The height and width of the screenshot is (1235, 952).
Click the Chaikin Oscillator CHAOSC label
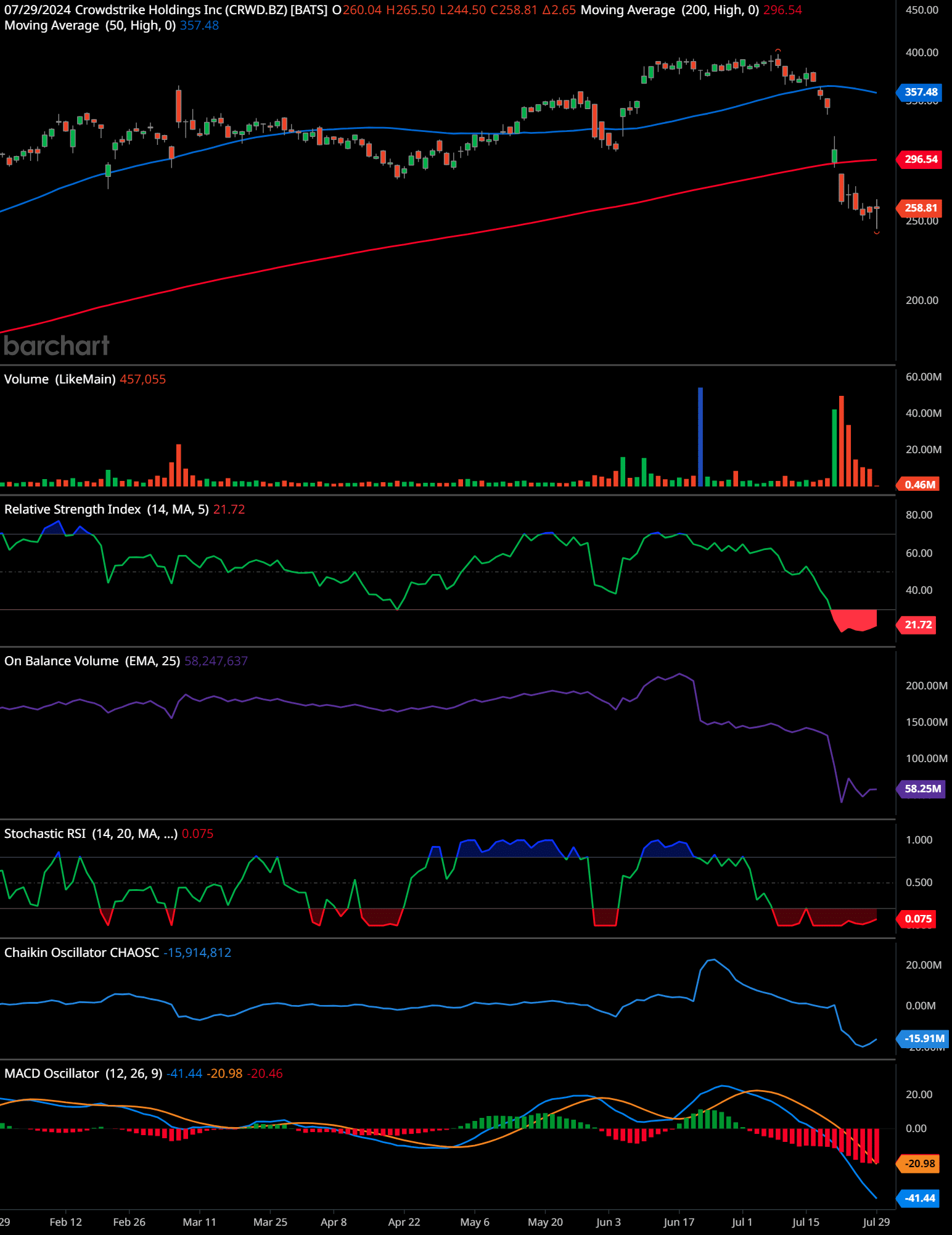81,953
